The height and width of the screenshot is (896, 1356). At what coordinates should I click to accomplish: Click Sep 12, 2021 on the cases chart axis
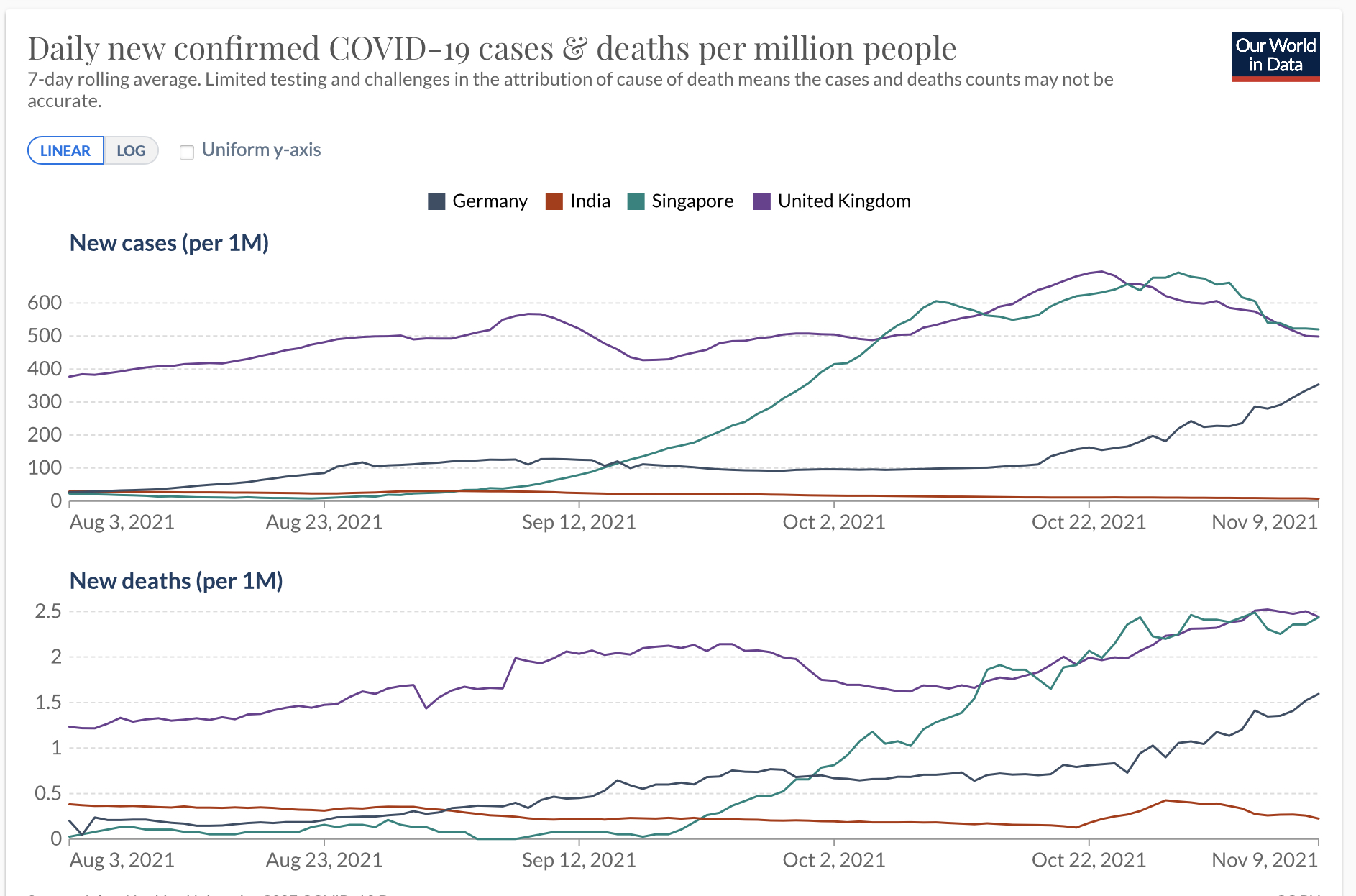[x=579, y=522]
